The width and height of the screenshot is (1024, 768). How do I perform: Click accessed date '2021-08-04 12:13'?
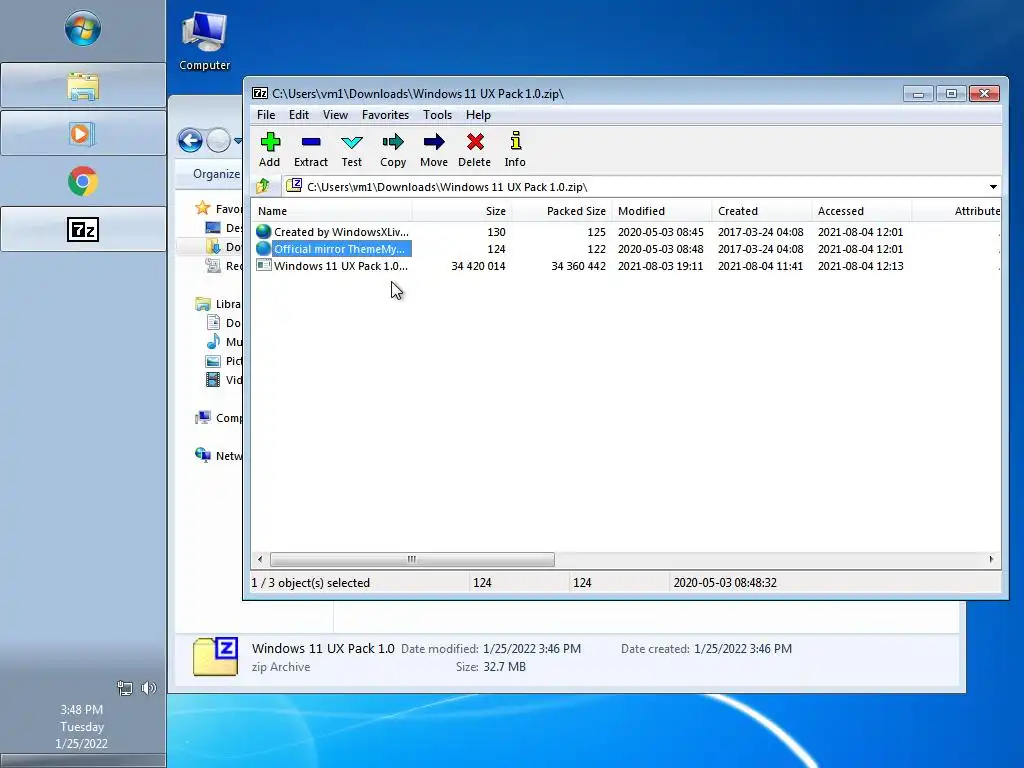point(860,266)
